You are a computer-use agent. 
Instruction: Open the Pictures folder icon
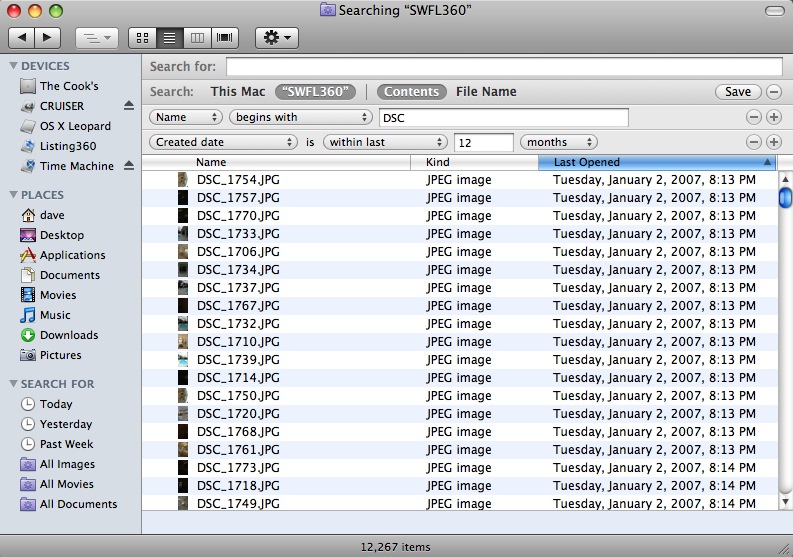[x=28, y=355]
